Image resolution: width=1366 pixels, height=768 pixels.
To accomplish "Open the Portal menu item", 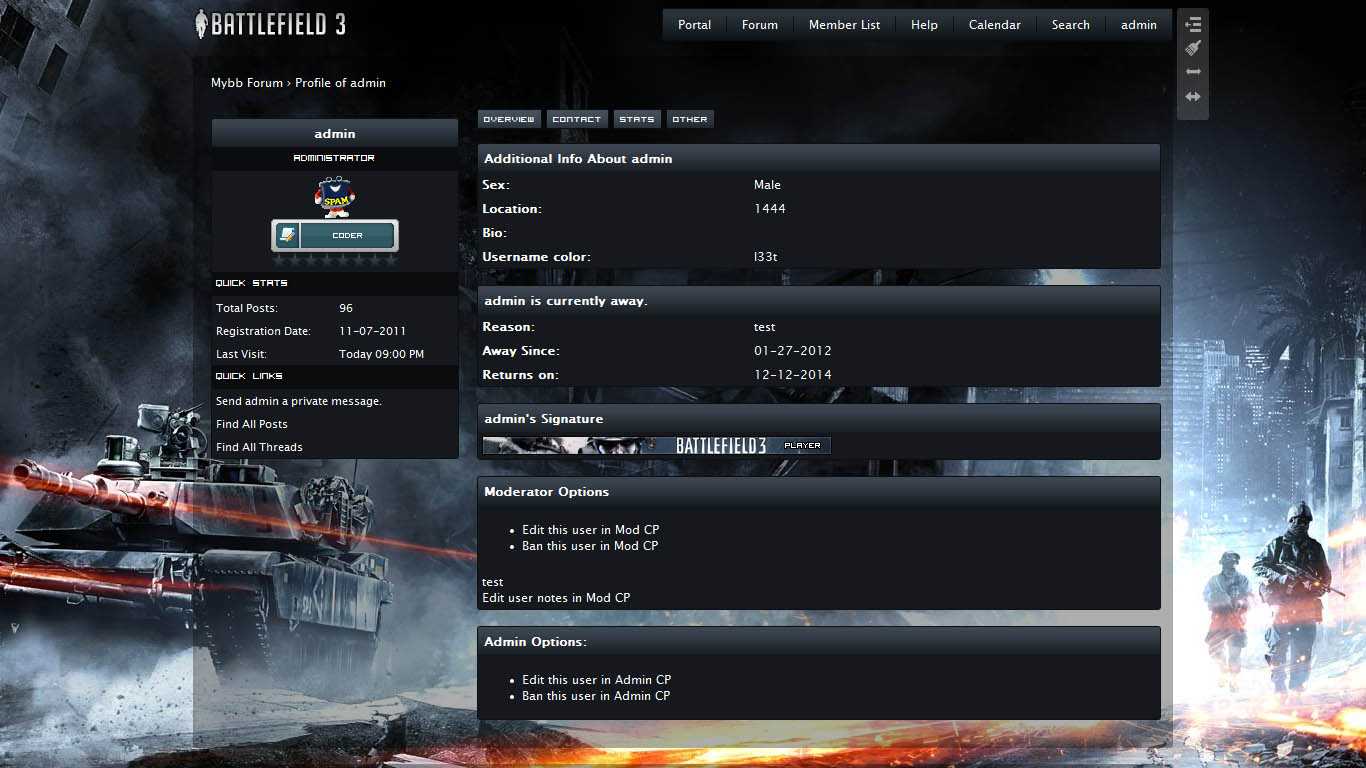I will [x=694, y=25].
